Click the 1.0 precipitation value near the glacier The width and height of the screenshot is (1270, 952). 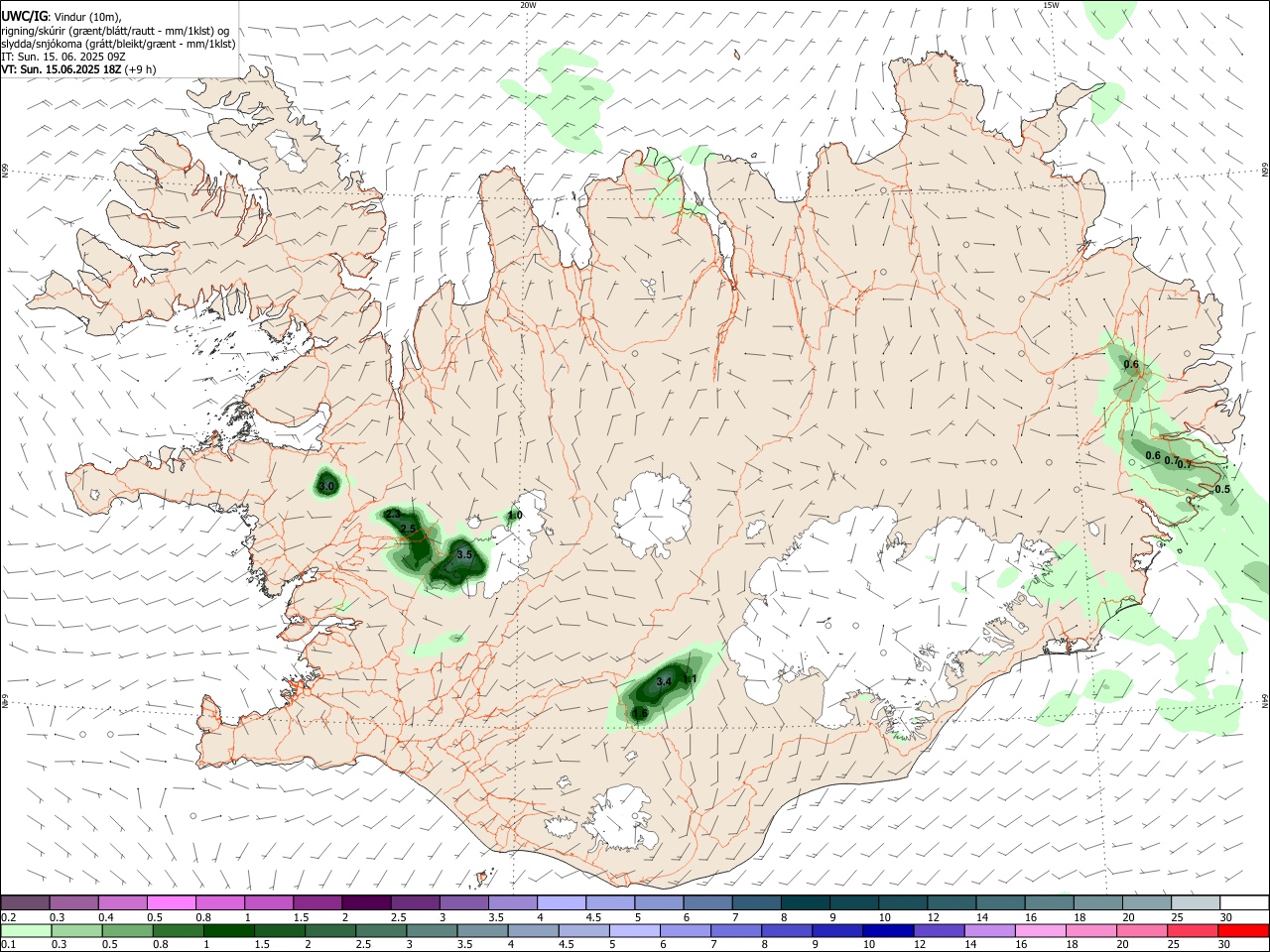515,516
